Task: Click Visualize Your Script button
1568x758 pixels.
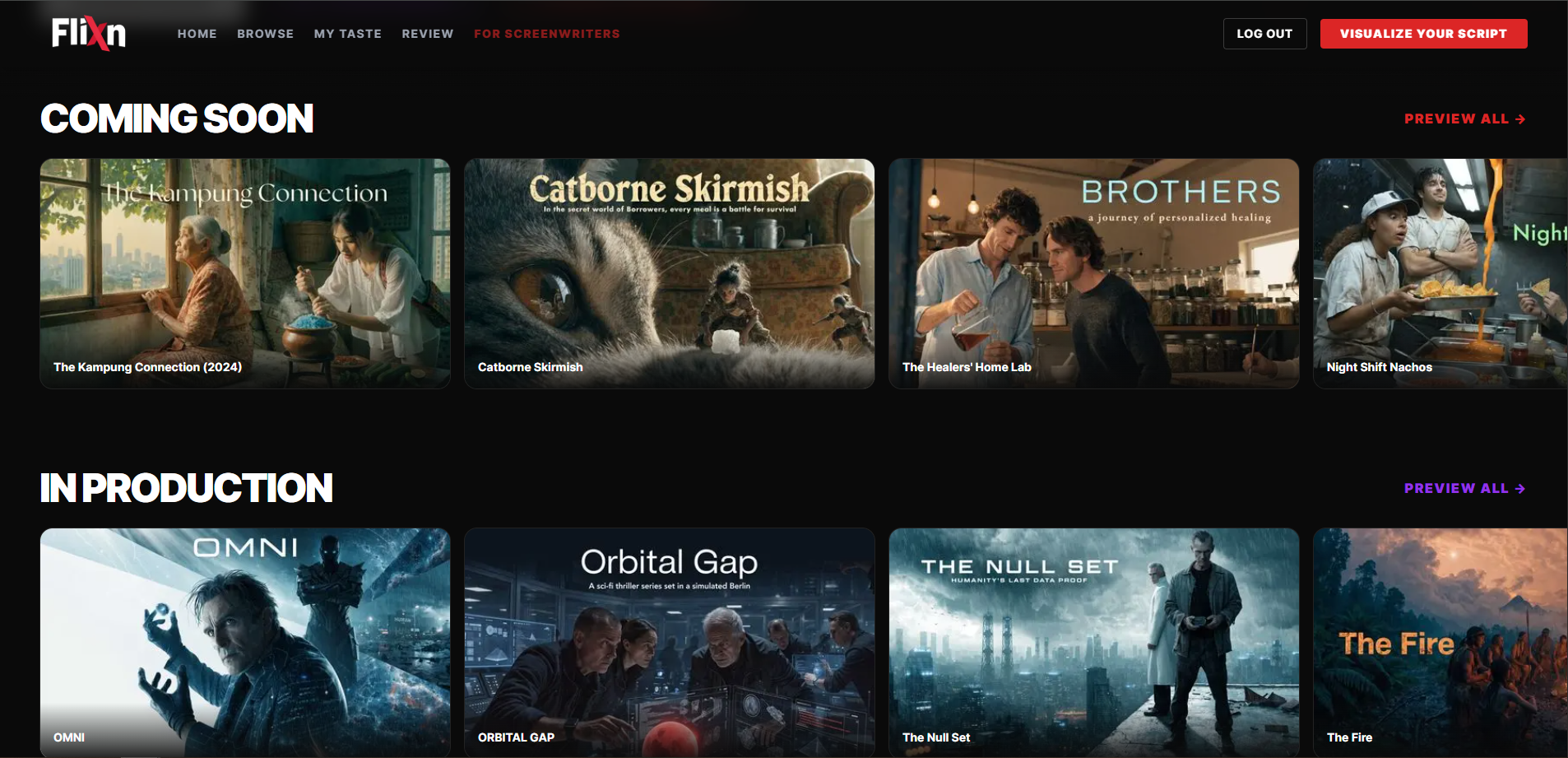Action: click(x=1424, y=34)
